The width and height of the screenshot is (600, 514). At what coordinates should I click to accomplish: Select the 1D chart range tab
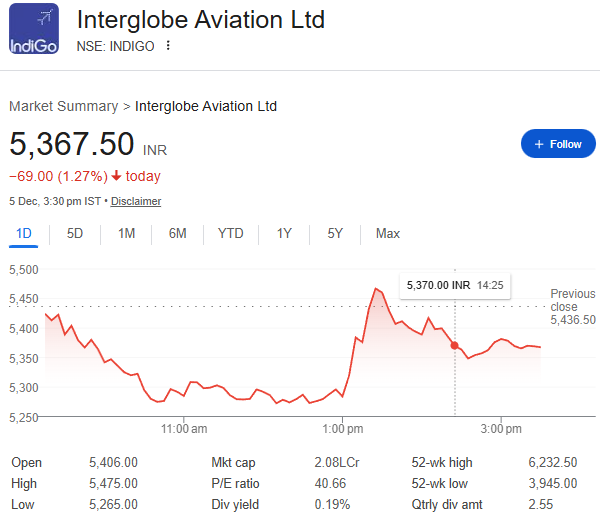pyautogui.click(x=23, y=233)
